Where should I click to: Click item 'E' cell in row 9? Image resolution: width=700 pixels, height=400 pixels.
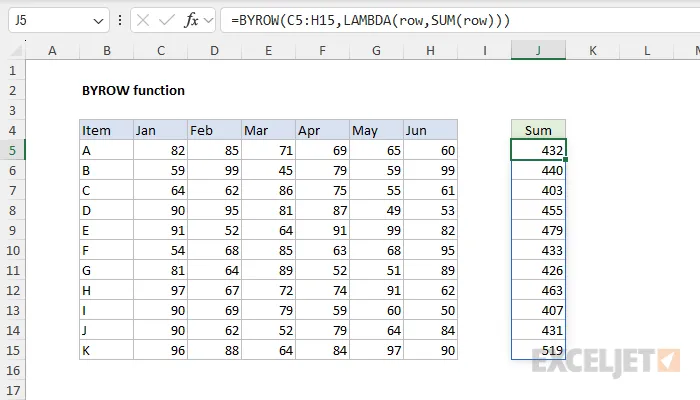107,230
